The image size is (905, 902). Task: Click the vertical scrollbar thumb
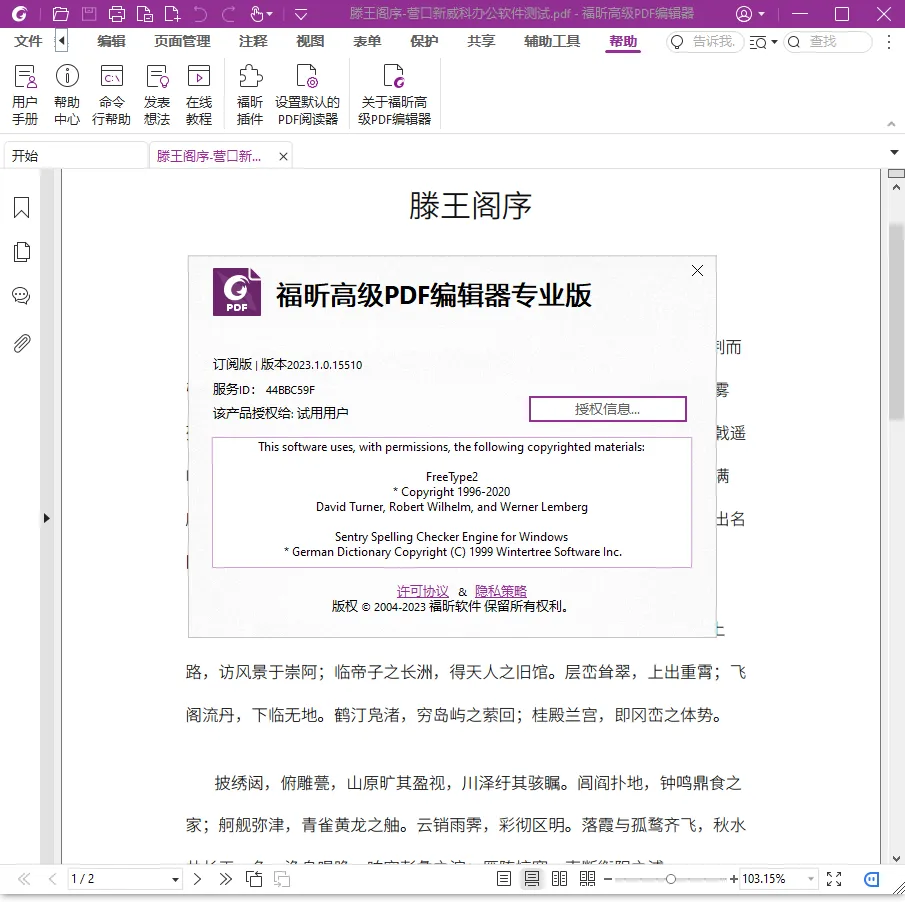pyautogui.click(x=896, y=321)
